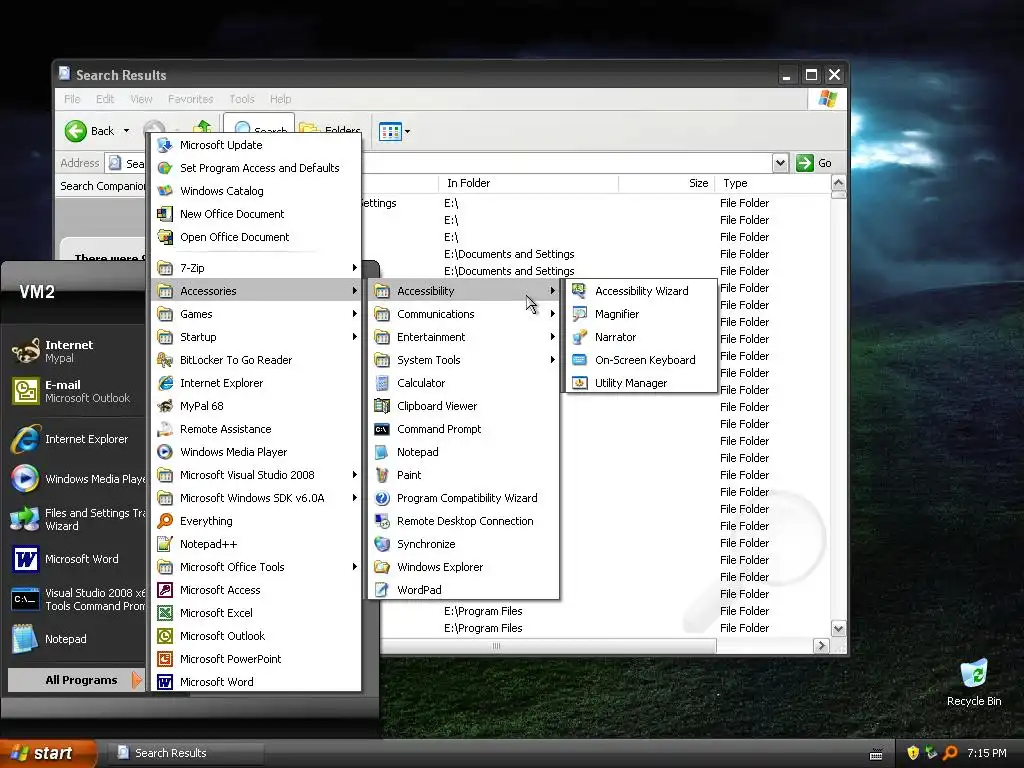Expand Microsoft Office Tools folder

[x=256, y=567]
